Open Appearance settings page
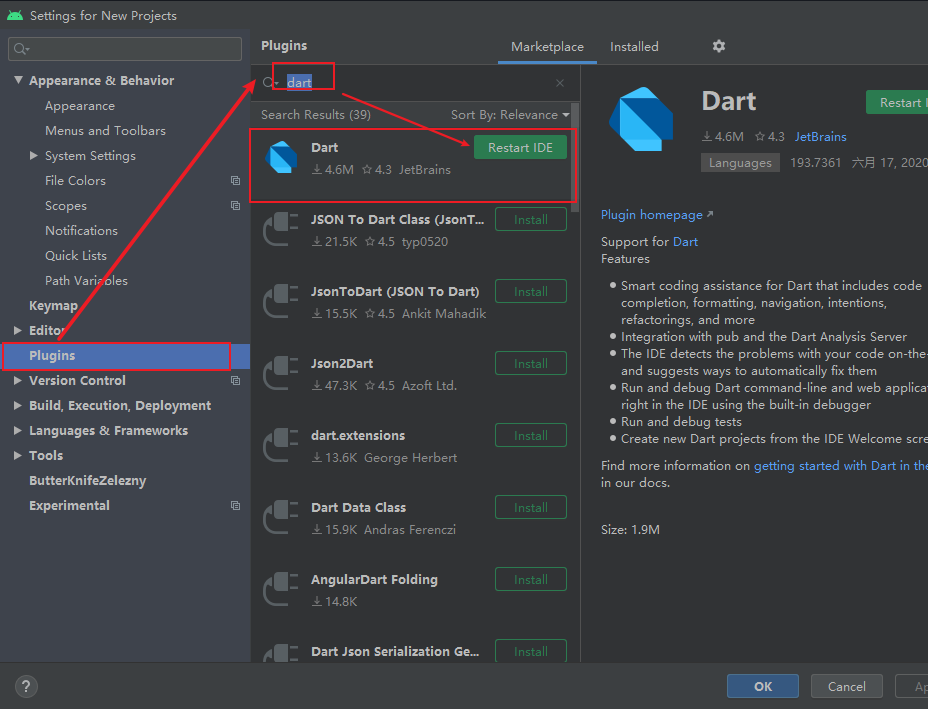The image size is (928, 709). click(x=80, y=106)
